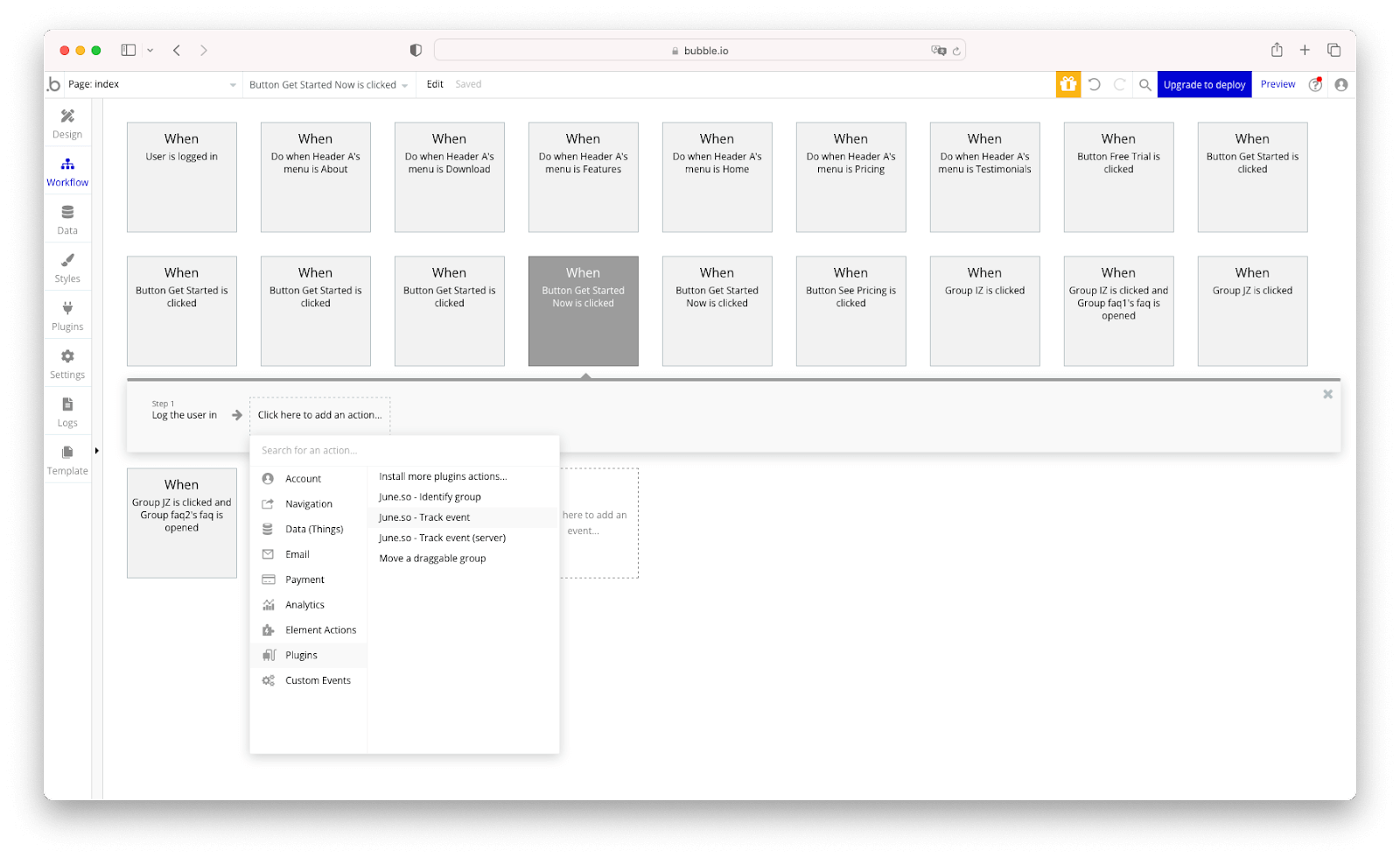Click the Upgrade to deploy button
Screen dimensions: 1400x858
click(x=1204, y=84)
